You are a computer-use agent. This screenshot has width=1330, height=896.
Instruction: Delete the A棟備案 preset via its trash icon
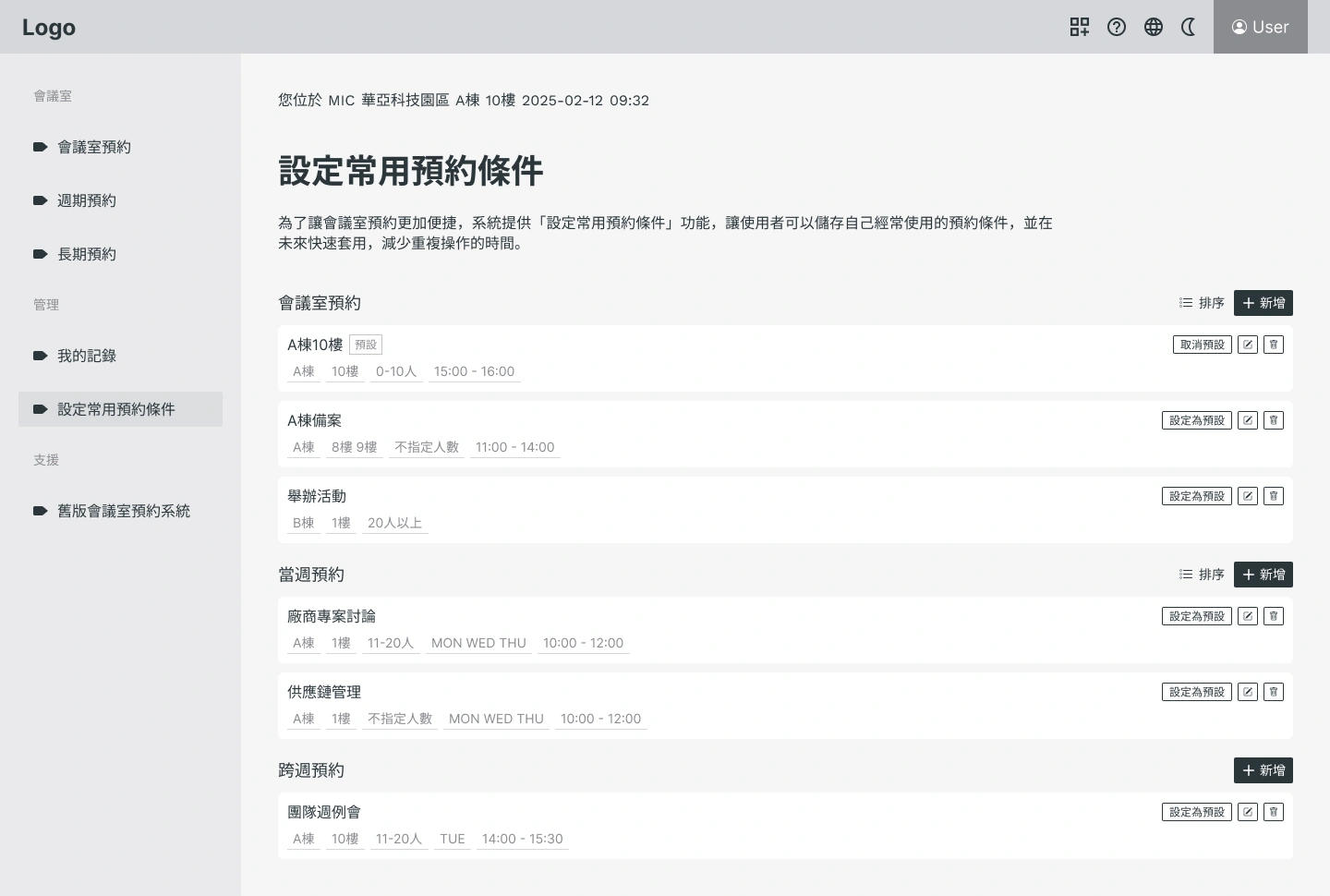click(1274, 420)
